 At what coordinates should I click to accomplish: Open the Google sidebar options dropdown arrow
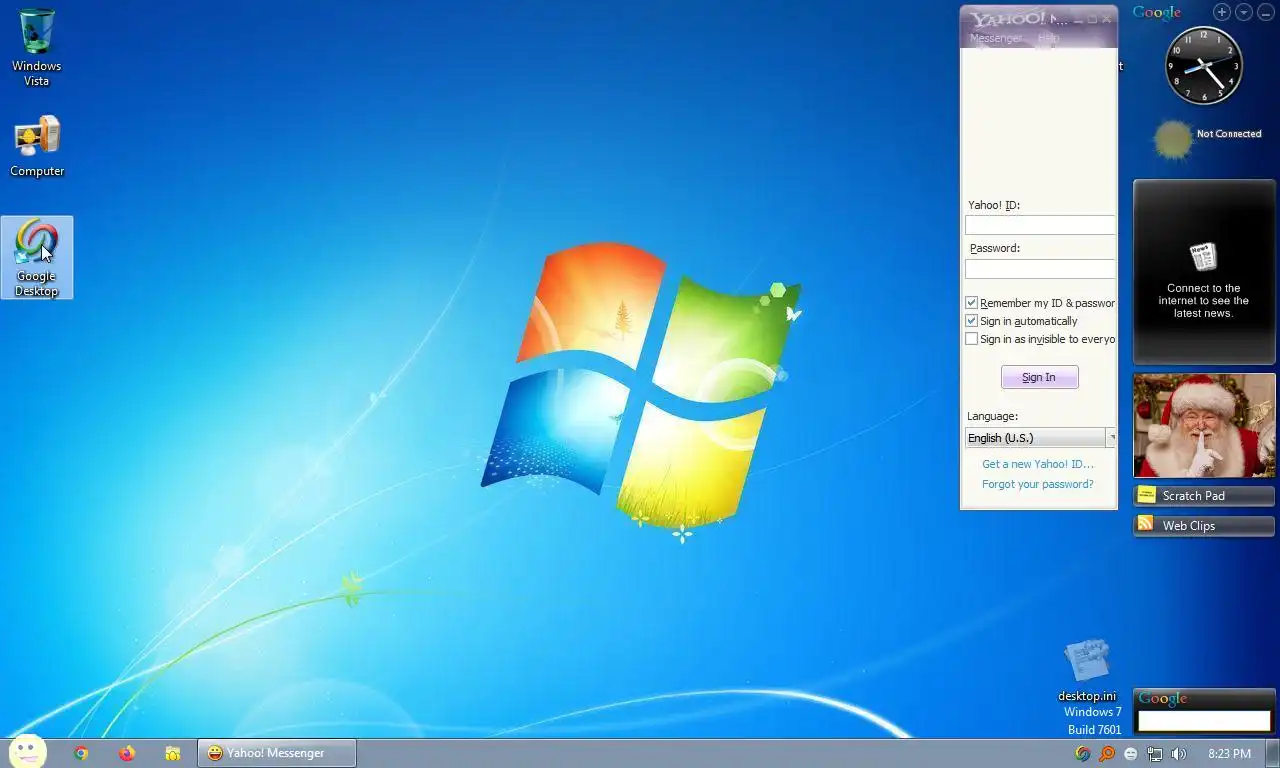click(1244, 12)
